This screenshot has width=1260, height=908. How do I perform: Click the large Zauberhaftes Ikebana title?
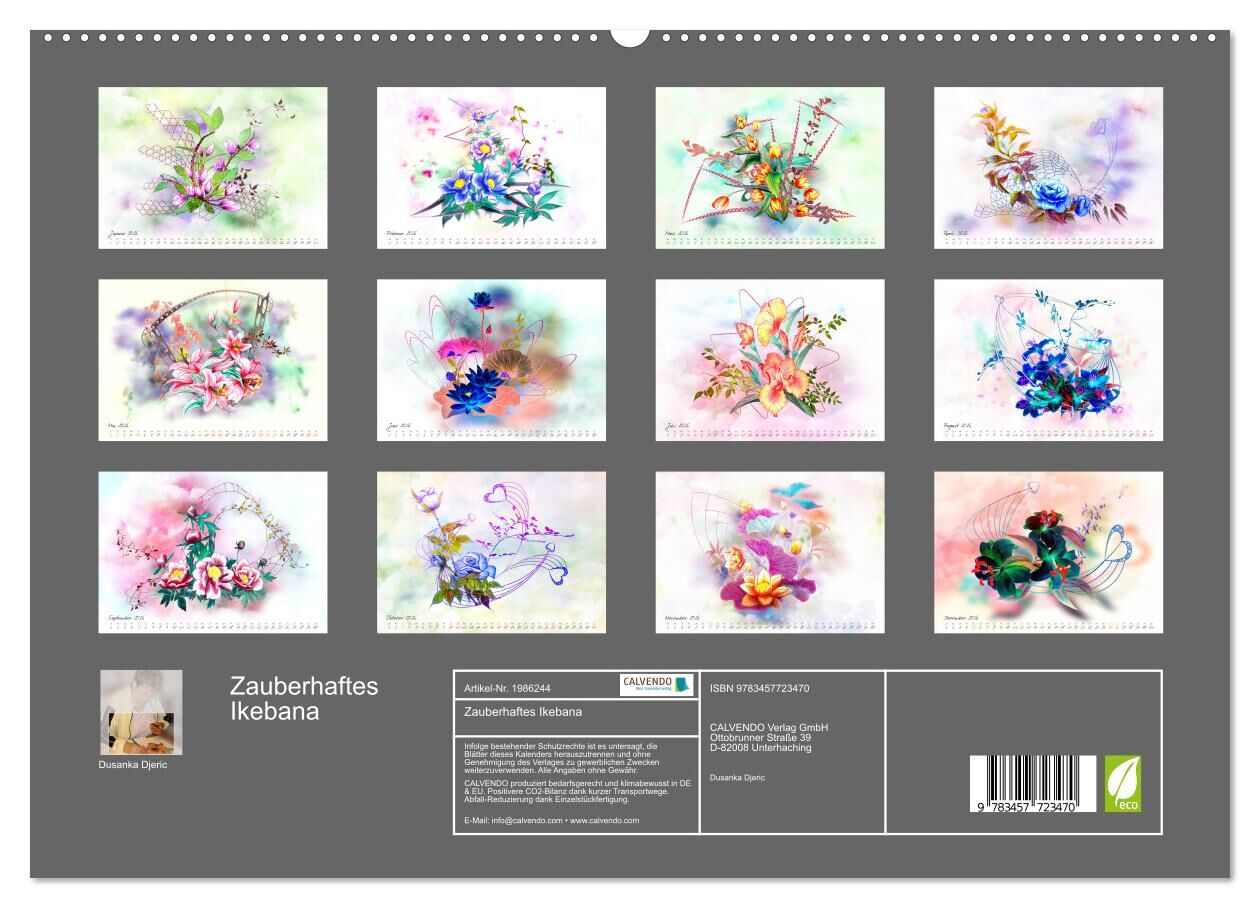tap(304, 699)
